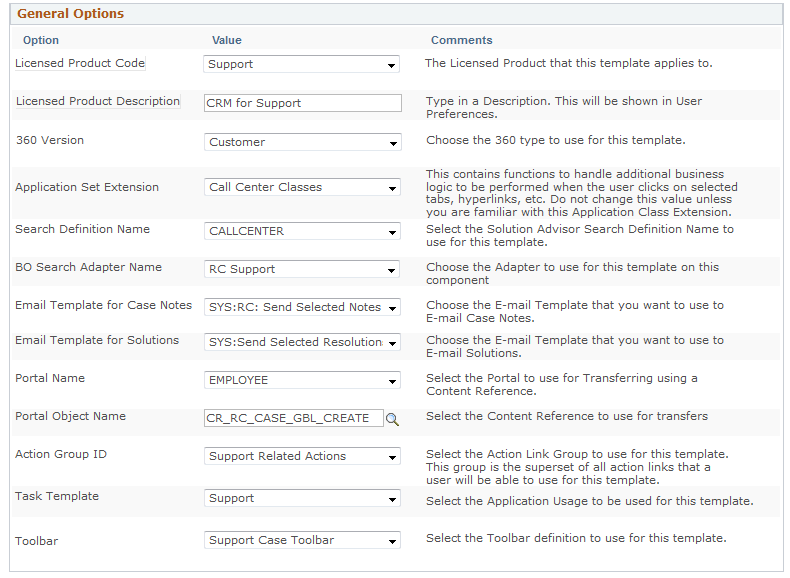Click comment 'Select the Toolbar definition to use'
Screen dimensions: 790x578
[576, 538]
